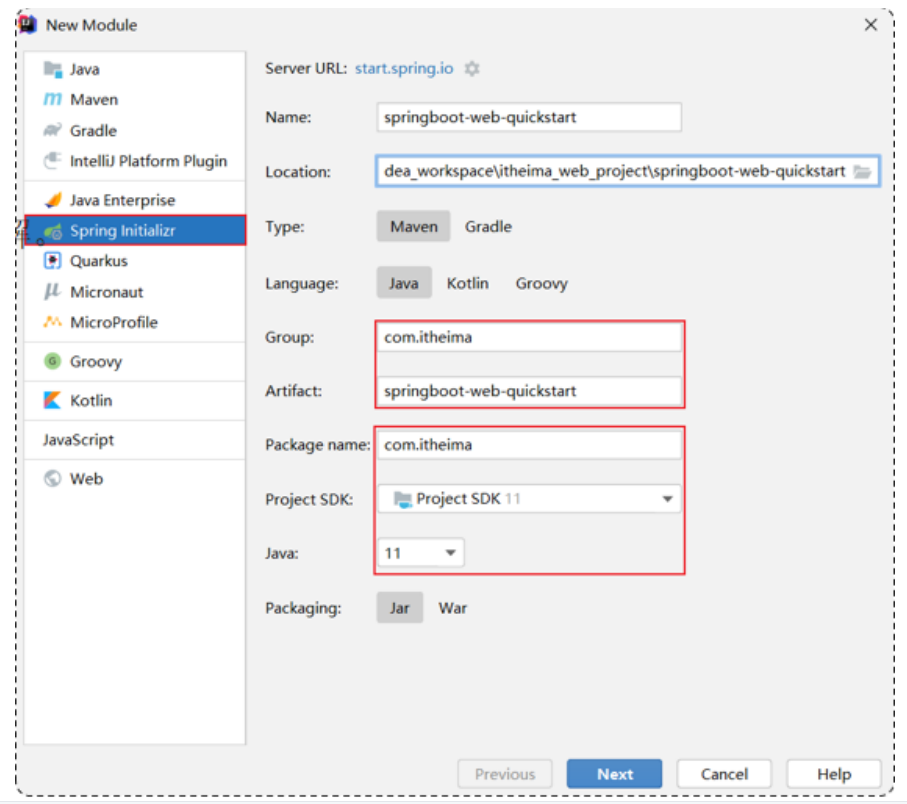The height and width of the screenshot is (804, 907).
Task: Click the Micronaut mu icon
Action: (x=53, y=292)
